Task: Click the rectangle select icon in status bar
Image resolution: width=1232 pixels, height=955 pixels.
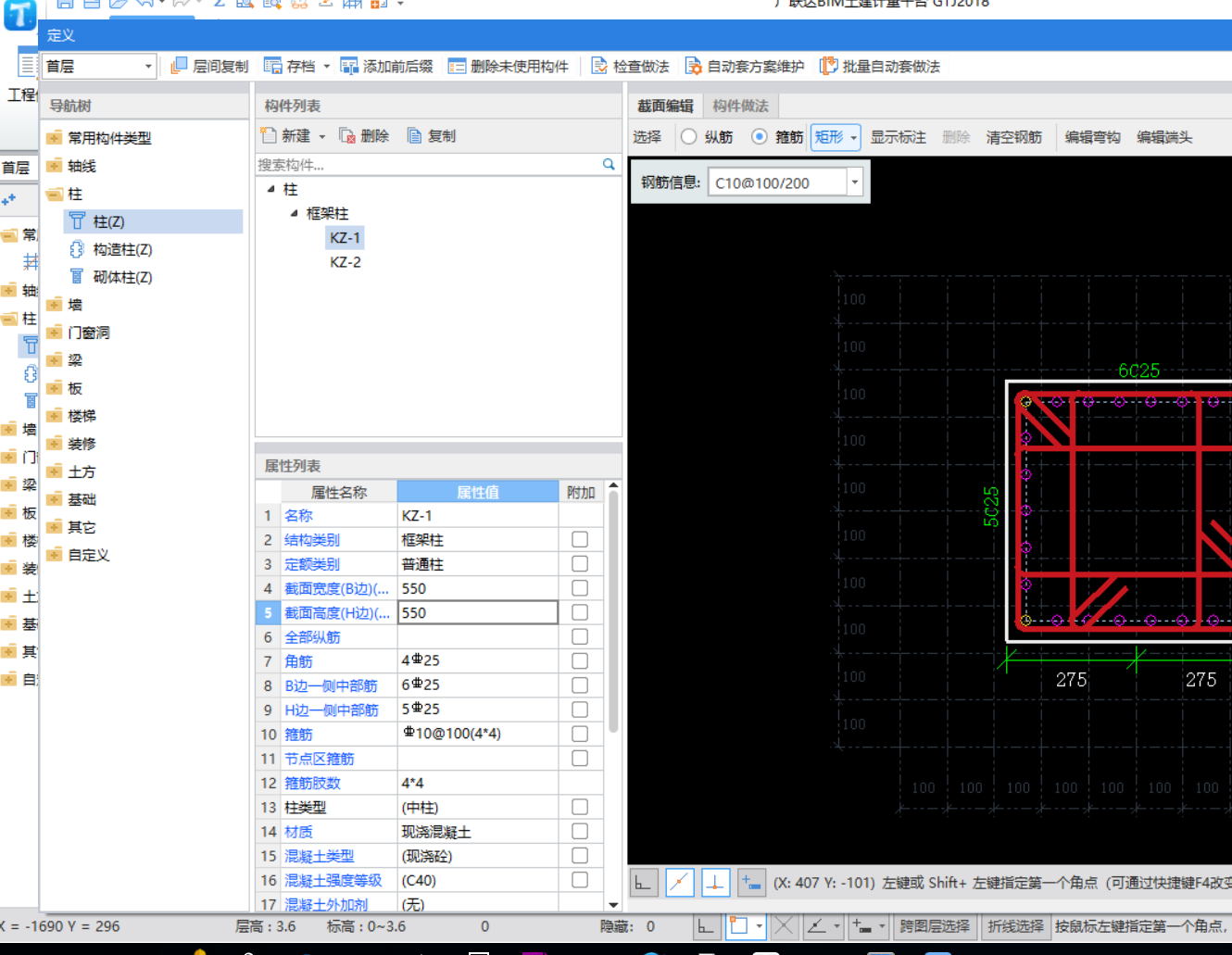Action: [738, 925]
